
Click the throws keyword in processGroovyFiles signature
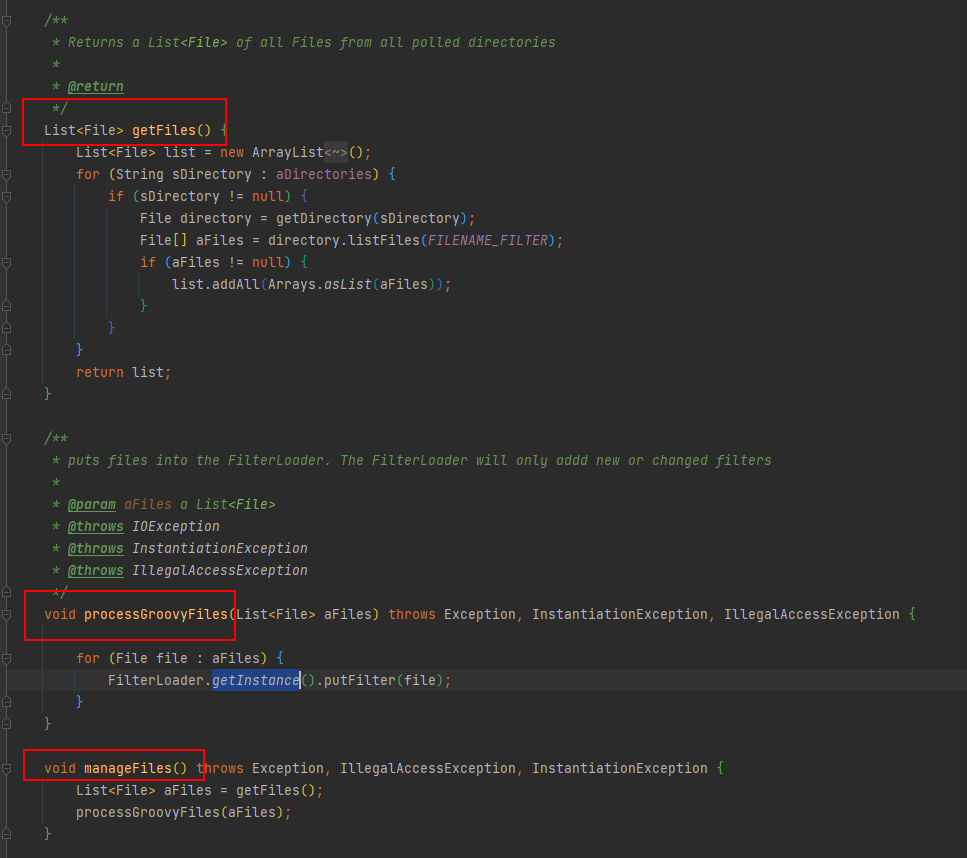[x=412, y=614]
